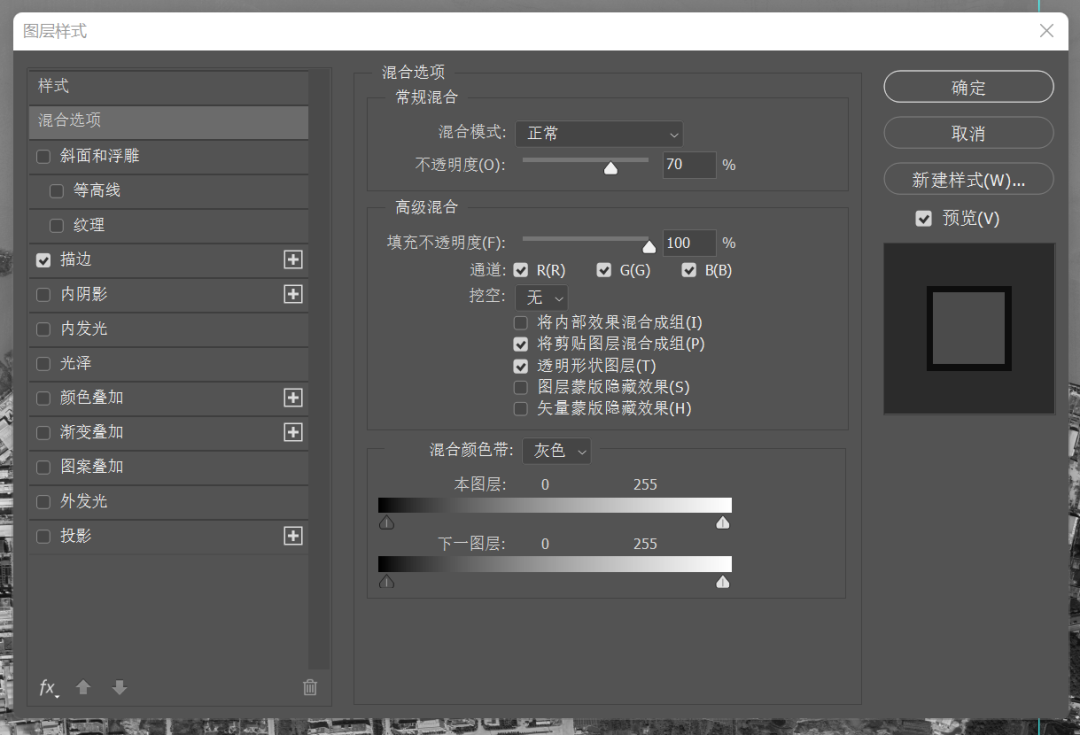Click the 取消 button

[x=968, y=133]
